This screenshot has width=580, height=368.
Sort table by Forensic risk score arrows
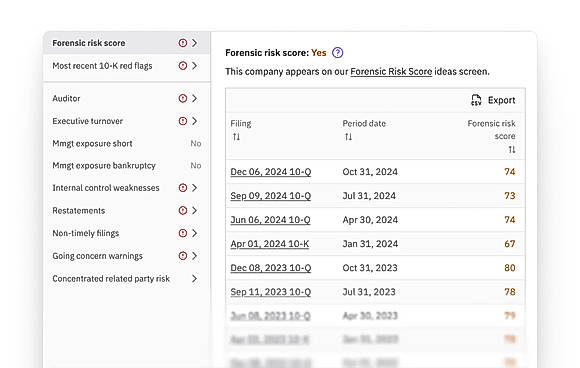512,150
